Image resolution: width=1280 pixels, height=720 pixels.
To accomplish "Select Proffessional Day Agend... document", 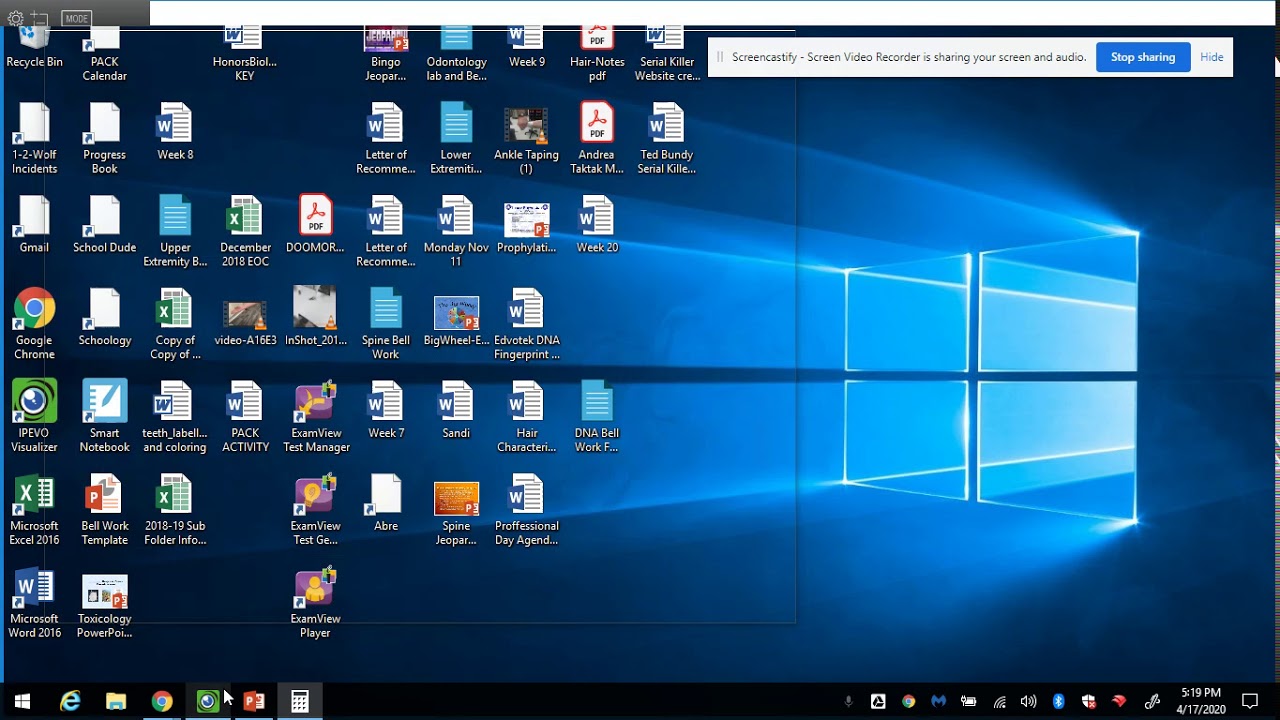I will [526, 510].
